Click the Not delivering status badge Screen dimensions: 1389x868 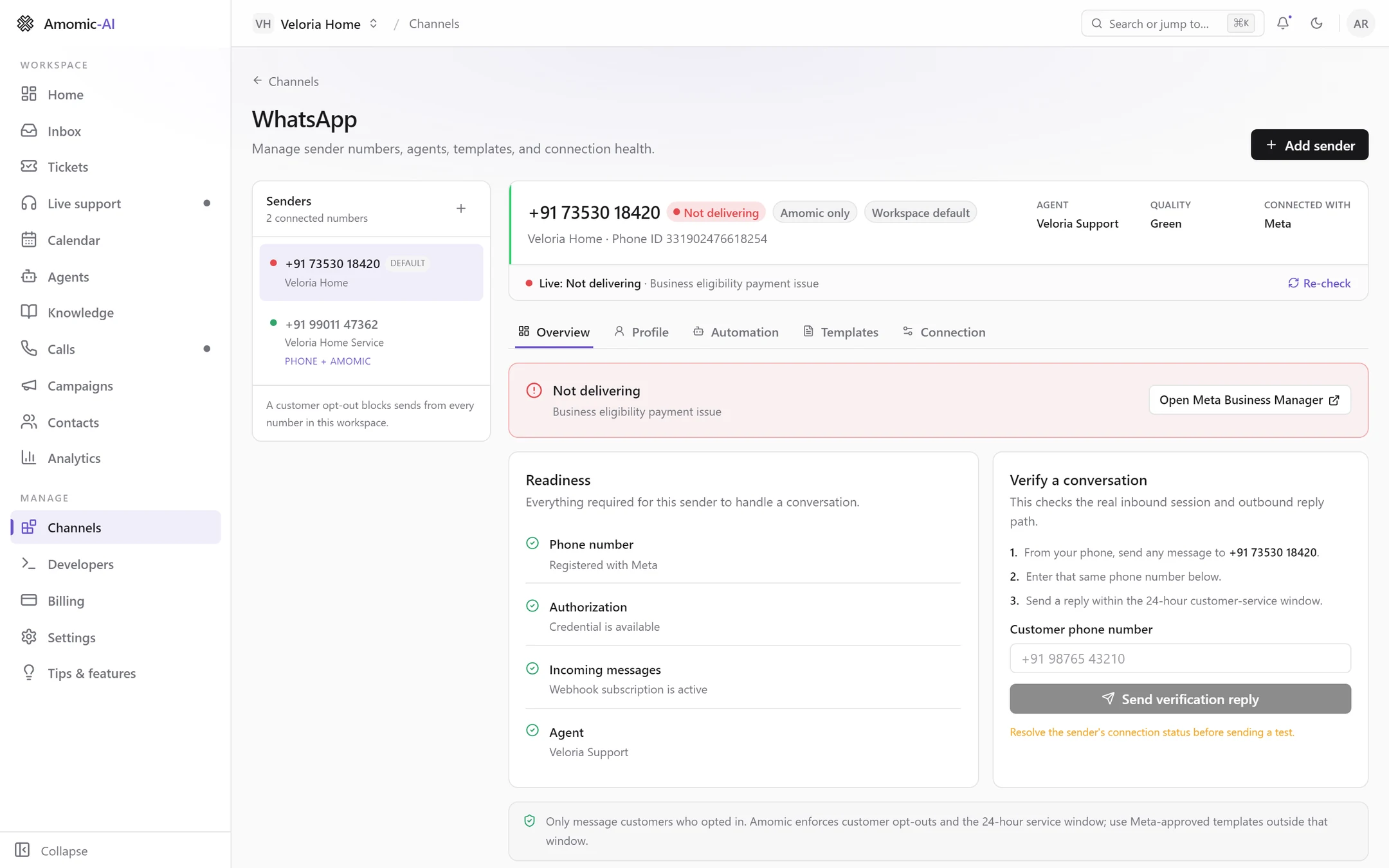[716, 213]
